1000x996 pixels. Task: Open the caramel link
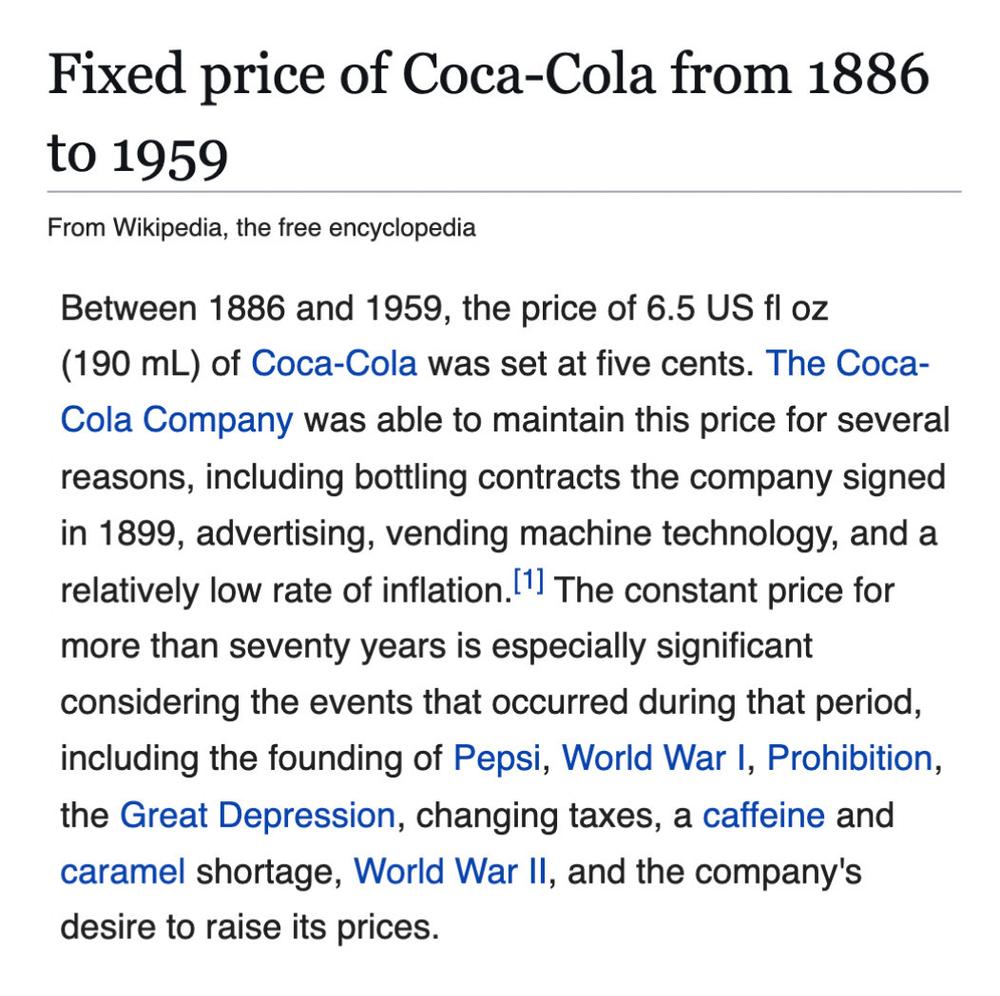[122, 872]
